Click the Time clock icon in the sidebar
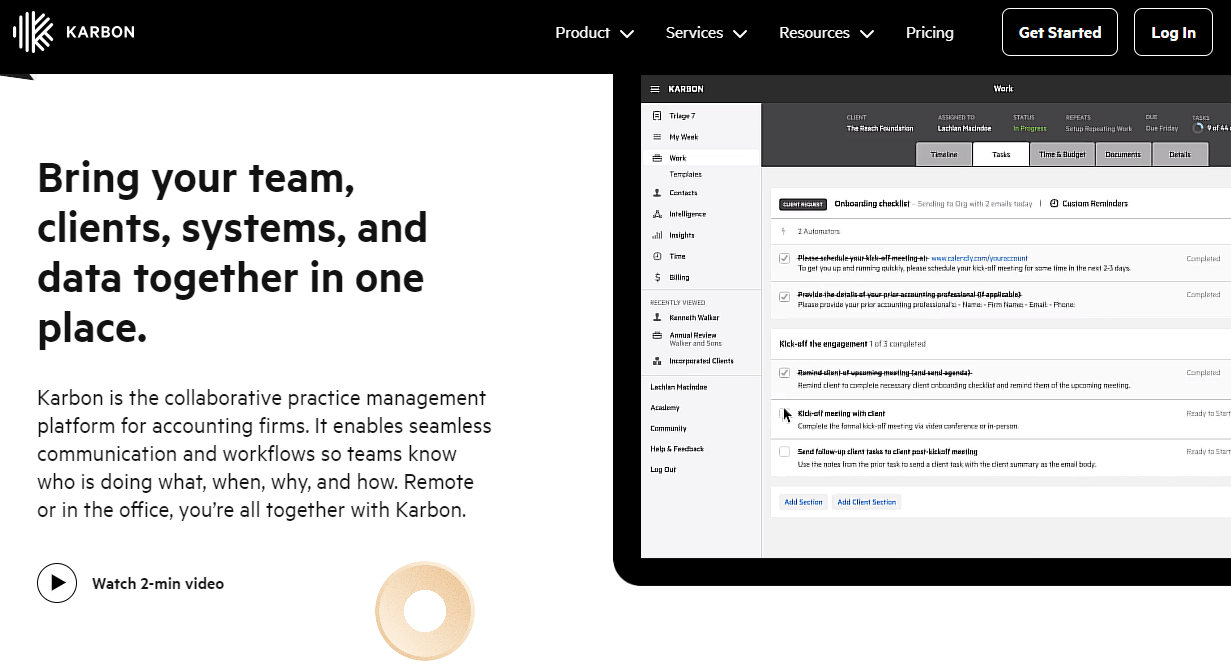 (657, 256)
